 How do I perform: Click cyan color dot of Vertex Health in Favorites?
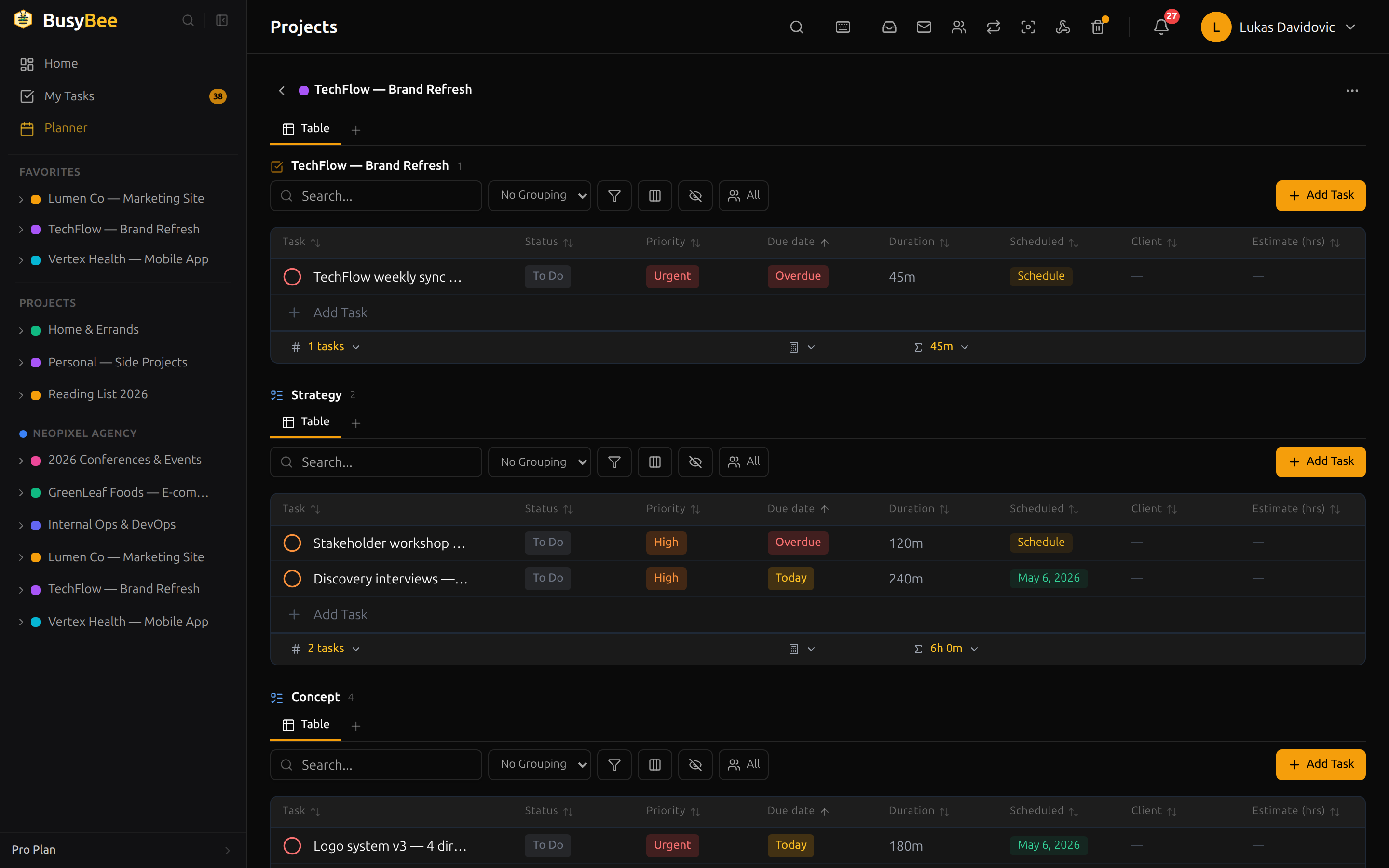coord(36,260)
